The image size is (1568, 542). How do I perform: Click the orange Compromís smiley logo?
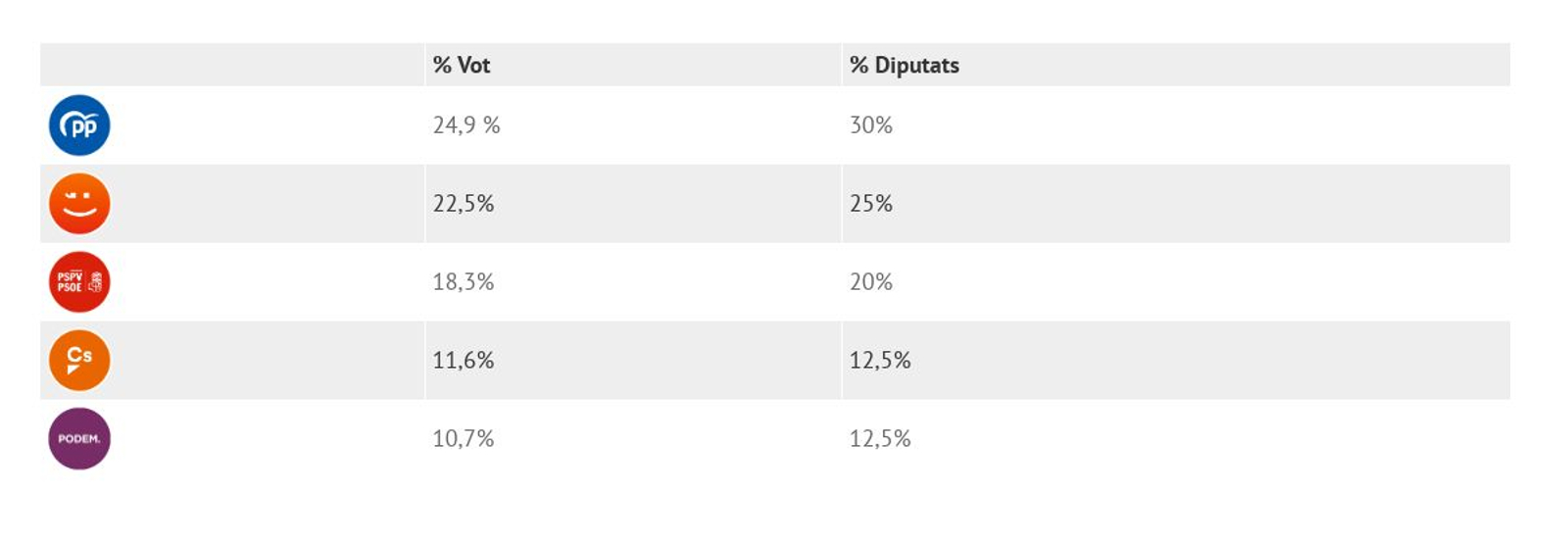(79, 204)
